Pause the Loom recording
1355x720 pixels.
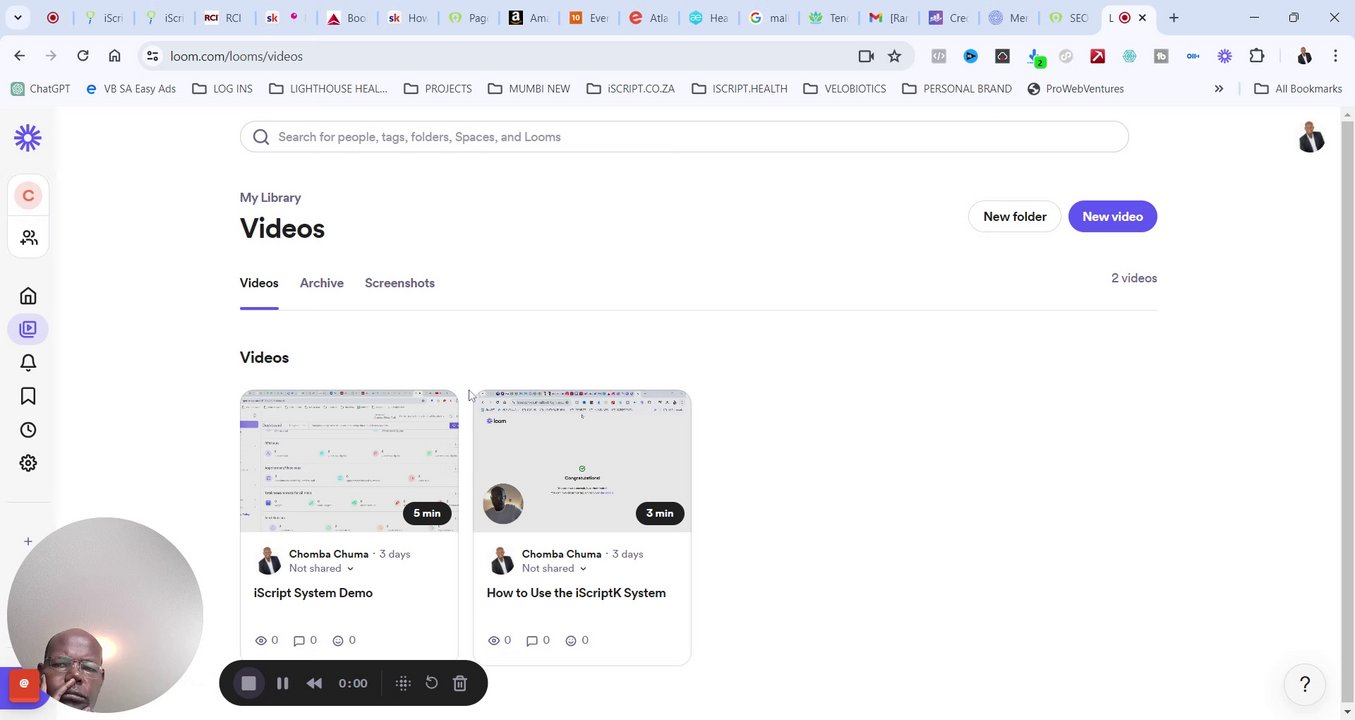(x=282, y=683)
